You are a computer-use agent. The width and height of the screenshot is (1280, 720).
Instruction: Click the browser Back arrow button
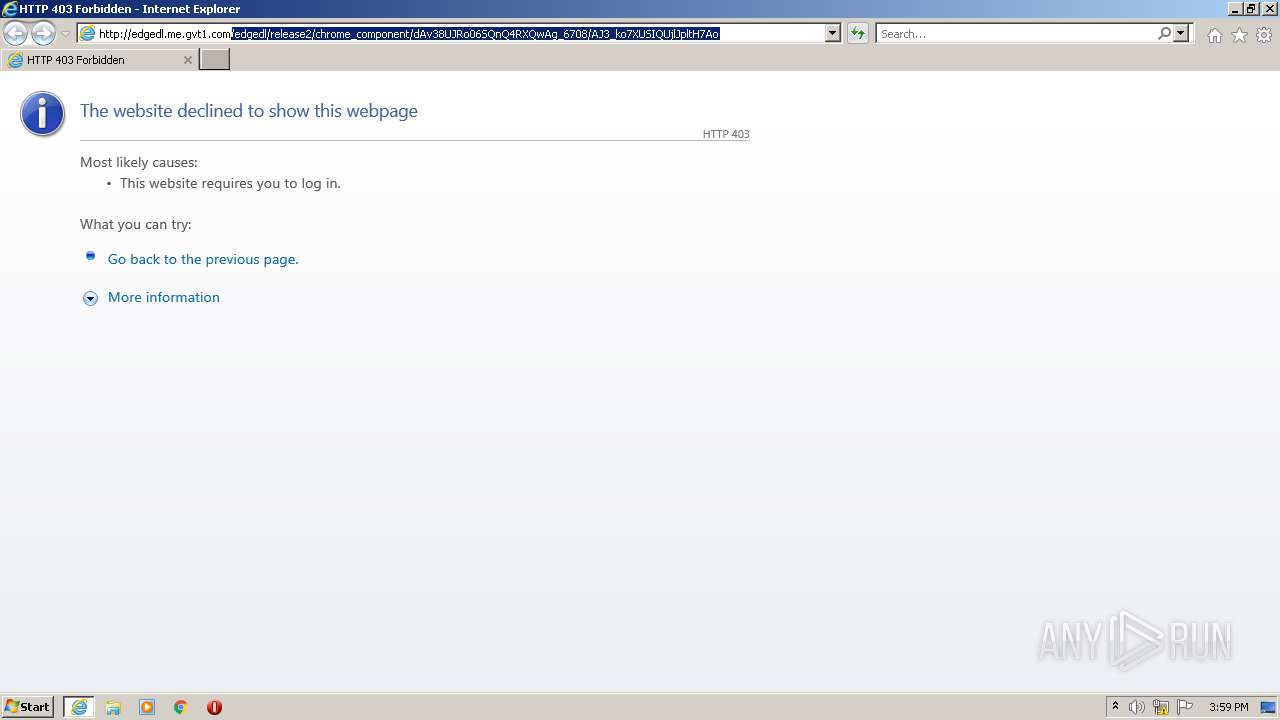16,33
